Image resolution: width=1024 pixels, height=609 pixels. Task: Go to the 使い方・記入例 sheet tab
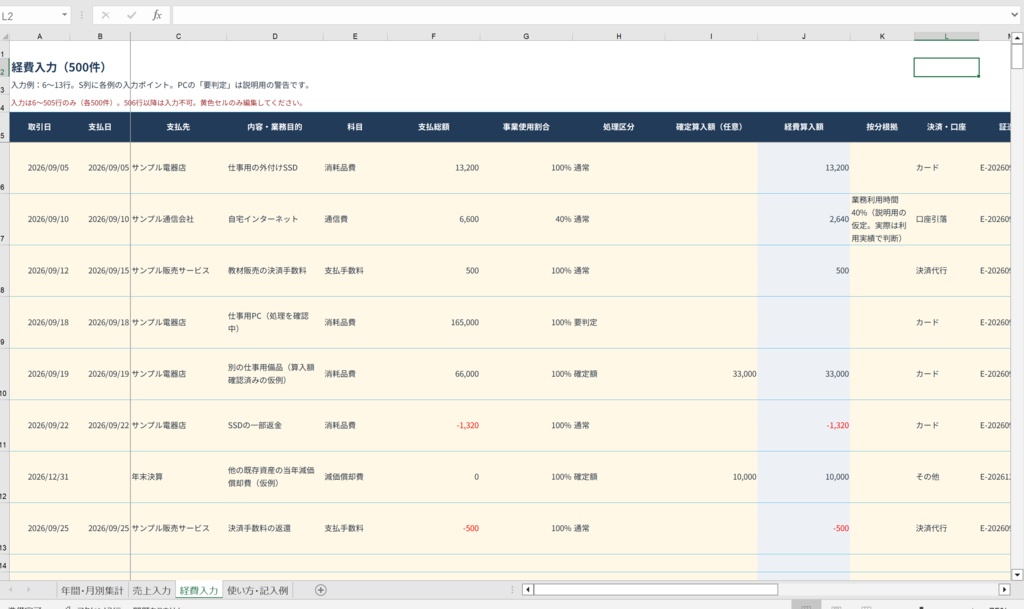point(257,590)
